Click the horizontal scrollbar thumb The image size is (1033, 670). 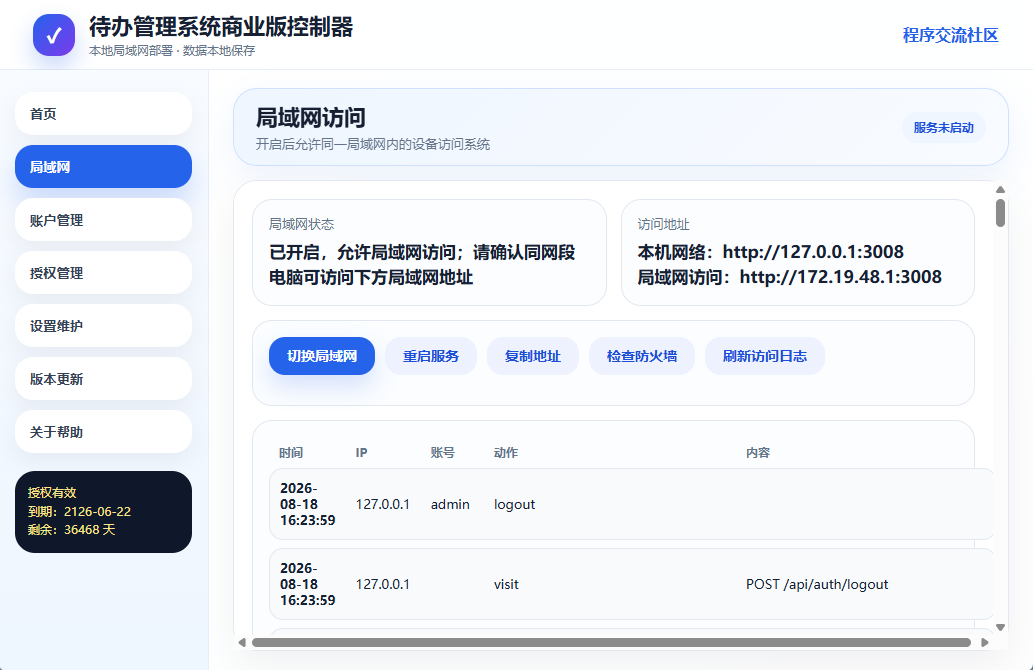tap(611, 642)
